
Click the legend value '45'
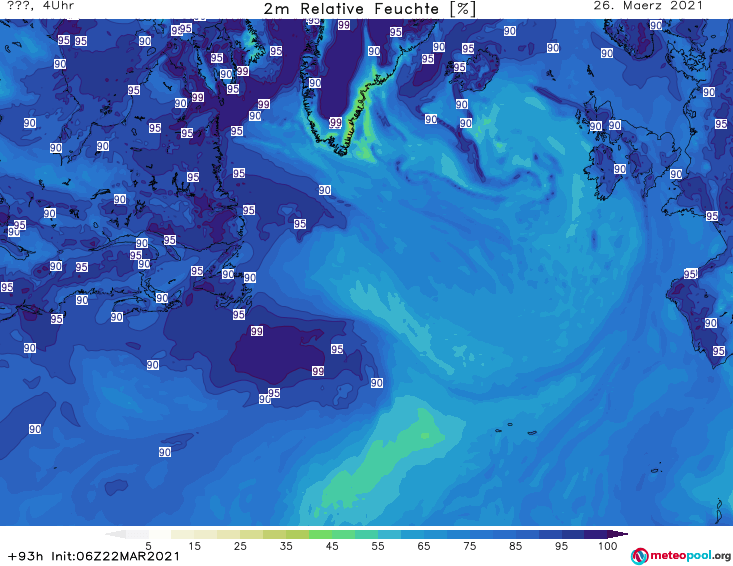pyautogui.click(x=332, y=546)
